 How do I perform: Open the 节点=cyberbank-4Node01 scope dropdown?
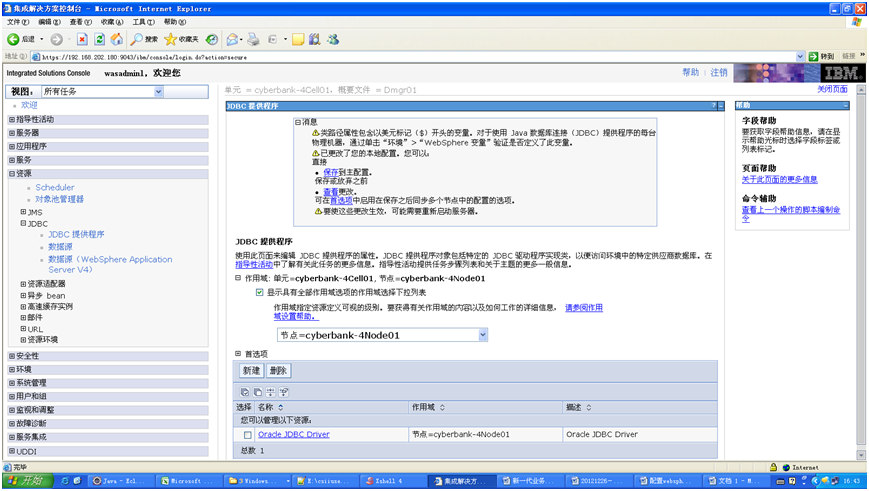pyautogui.click(x=483, y=335)
